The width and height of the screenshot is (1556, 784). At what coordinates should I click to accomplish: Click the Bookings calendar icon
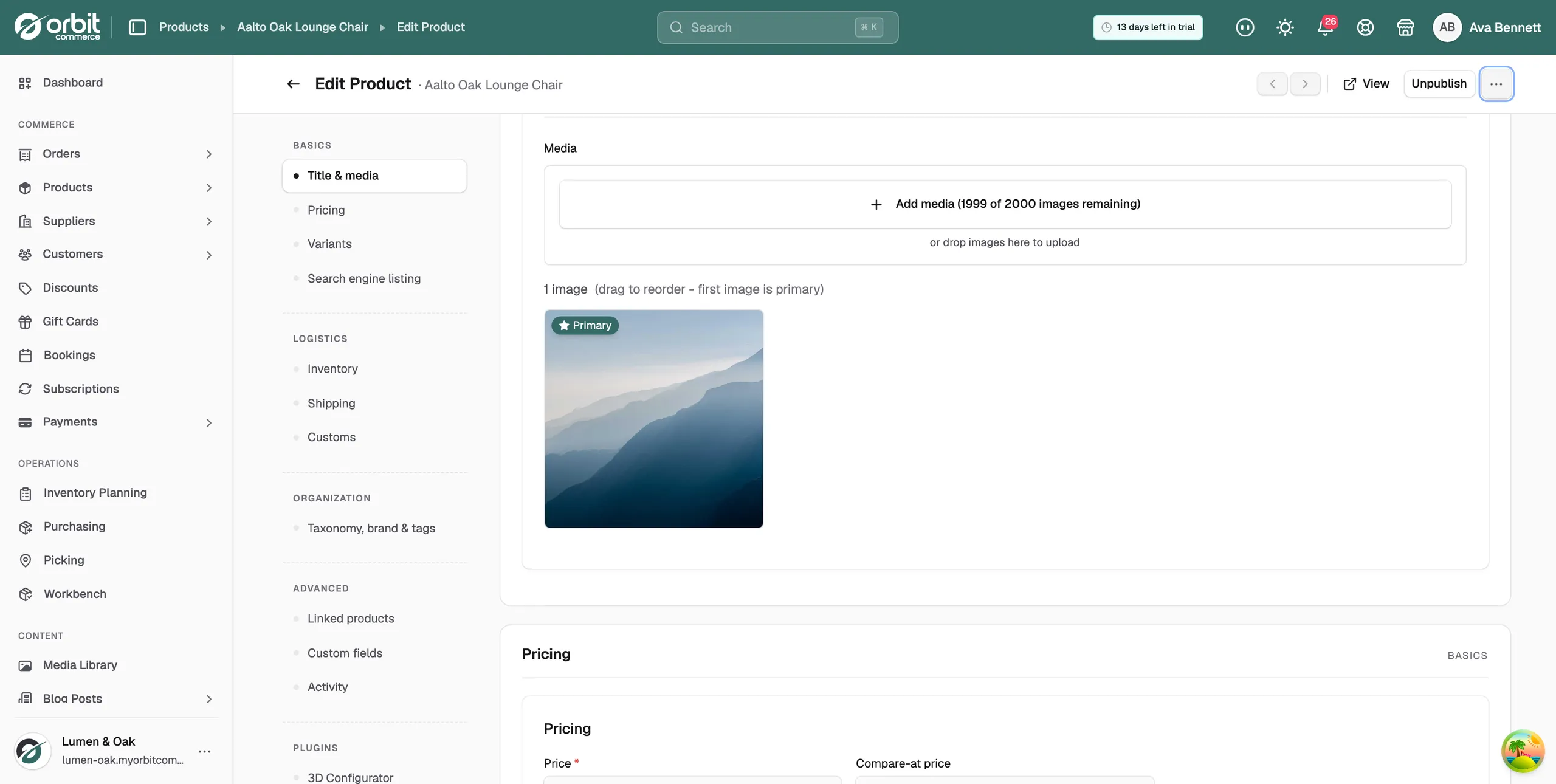[x=25, y=356]
